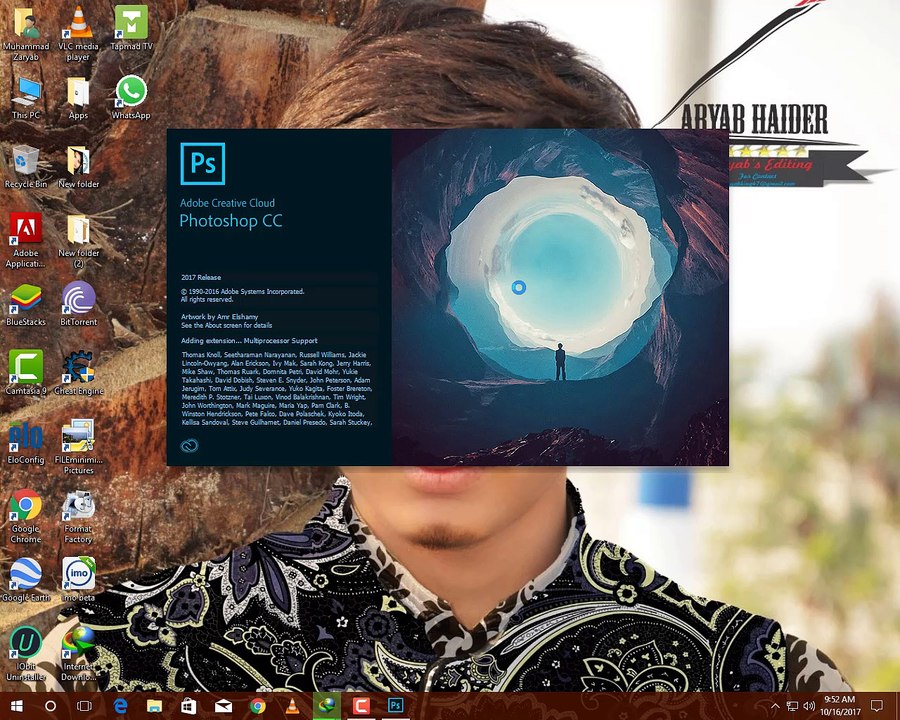Open the volume control in system tray
This screenshot has width=900, height=720.
coord(807,706)
